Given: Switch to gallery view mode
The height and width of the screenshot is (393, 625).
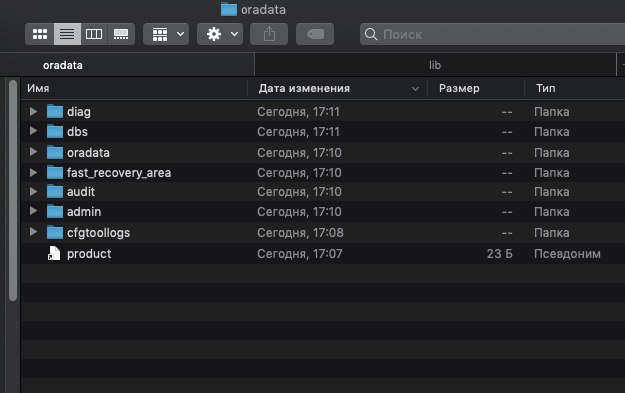Looking at the screenshot, I should 121,34.
